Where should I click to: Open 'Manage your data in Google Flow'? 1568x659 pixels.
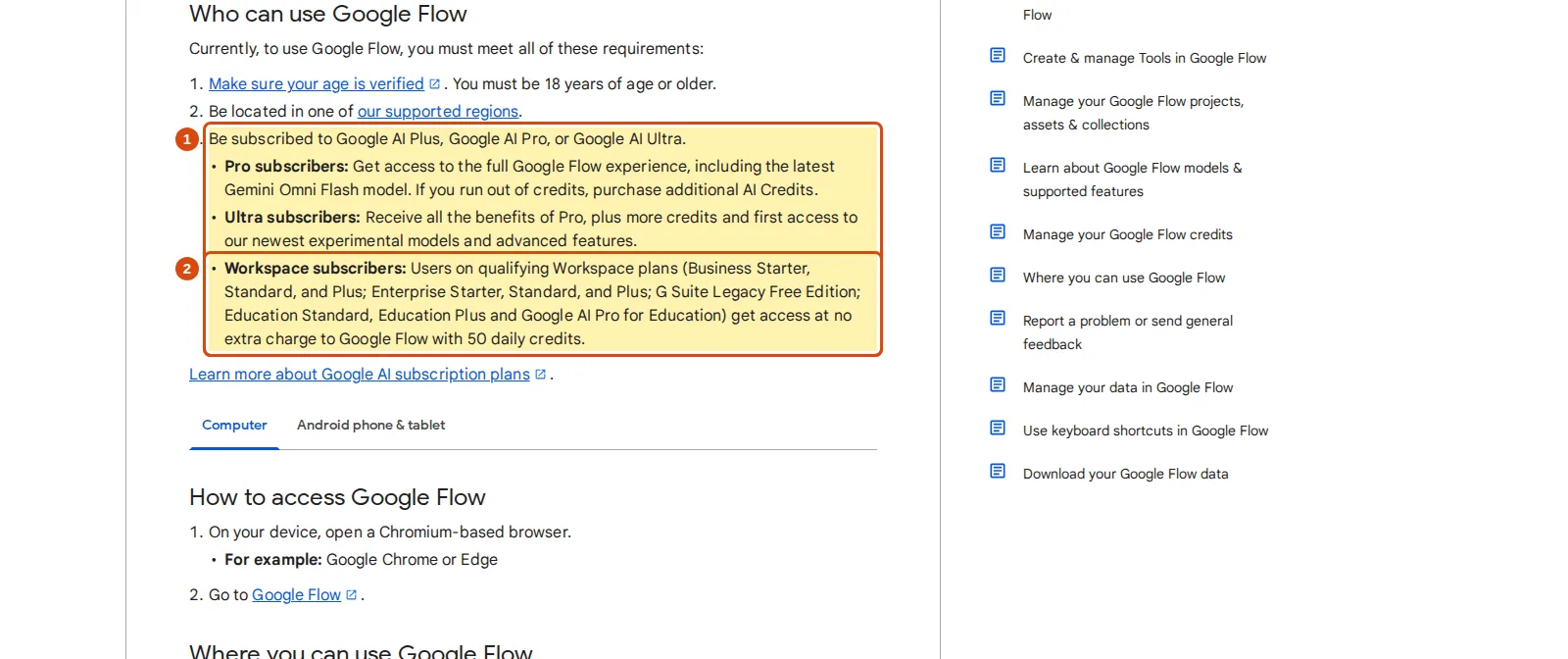(1127, 388)
